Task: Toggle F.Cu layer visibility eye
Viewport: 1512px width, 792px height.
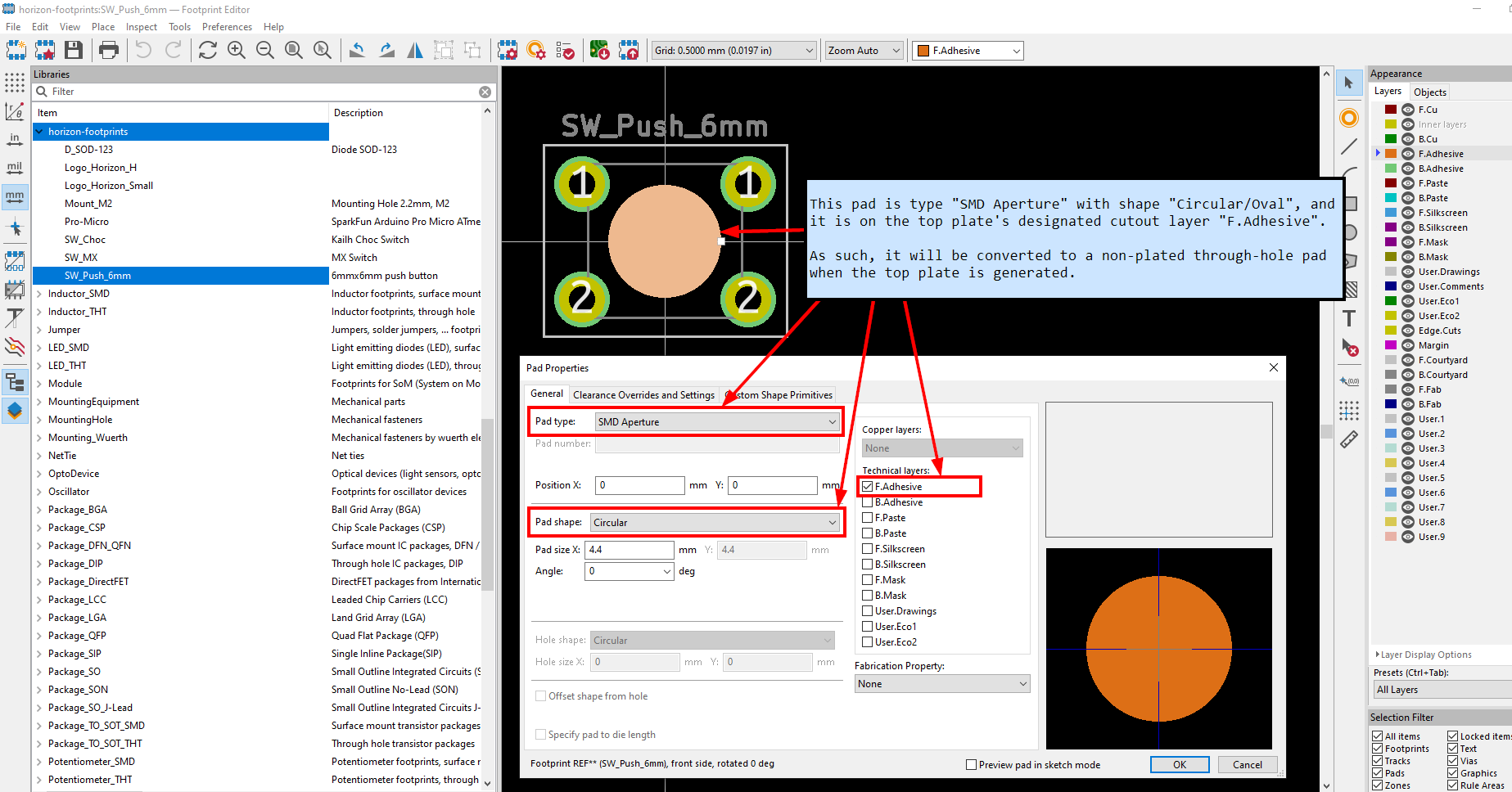Action: [1408, 110]
